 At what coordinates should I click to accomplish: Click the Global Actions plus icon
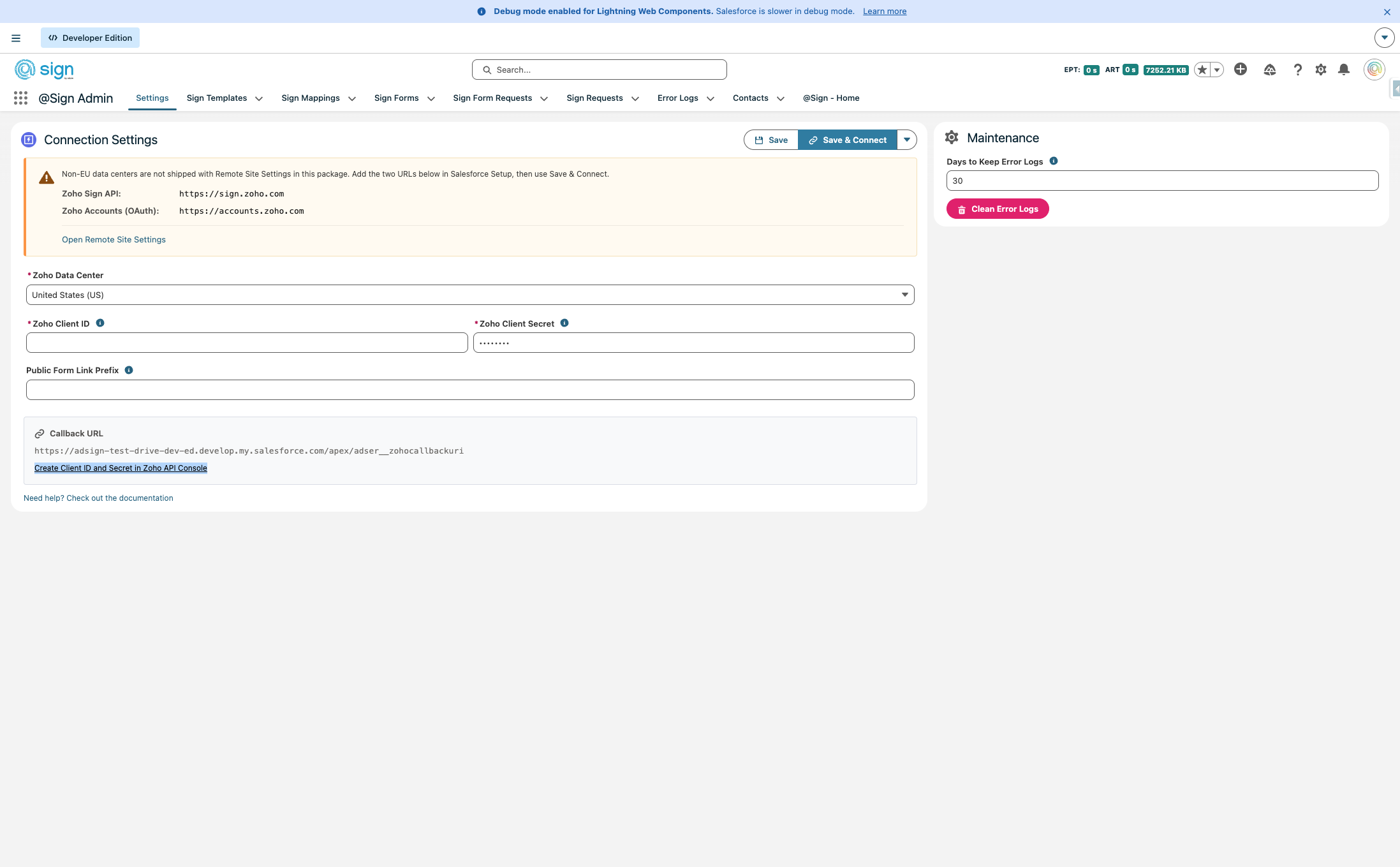(x=1240, y=70)
